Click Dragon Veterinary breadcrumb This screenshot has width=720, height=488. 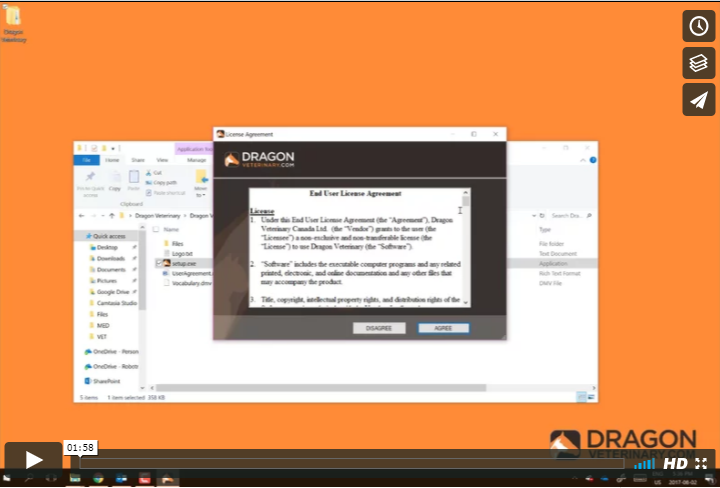click(158, 215)
